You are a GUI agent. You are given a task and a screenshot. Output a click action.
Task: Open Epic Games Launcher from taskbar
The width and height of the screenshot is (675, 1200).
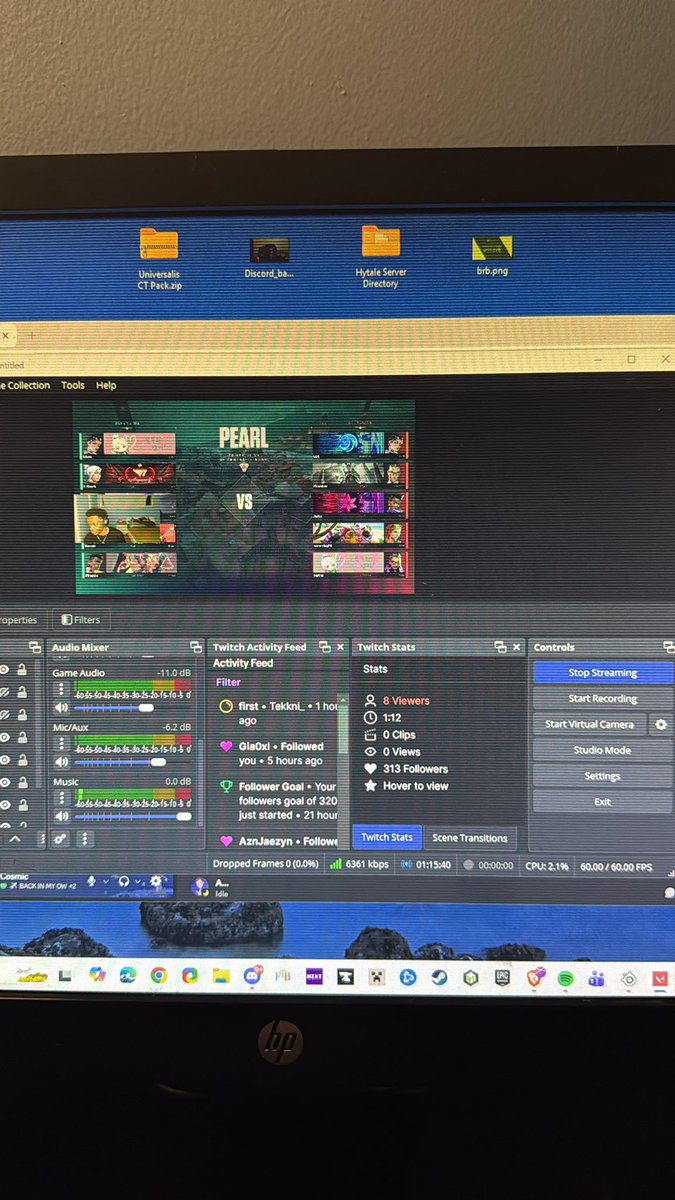pos(502,978)
